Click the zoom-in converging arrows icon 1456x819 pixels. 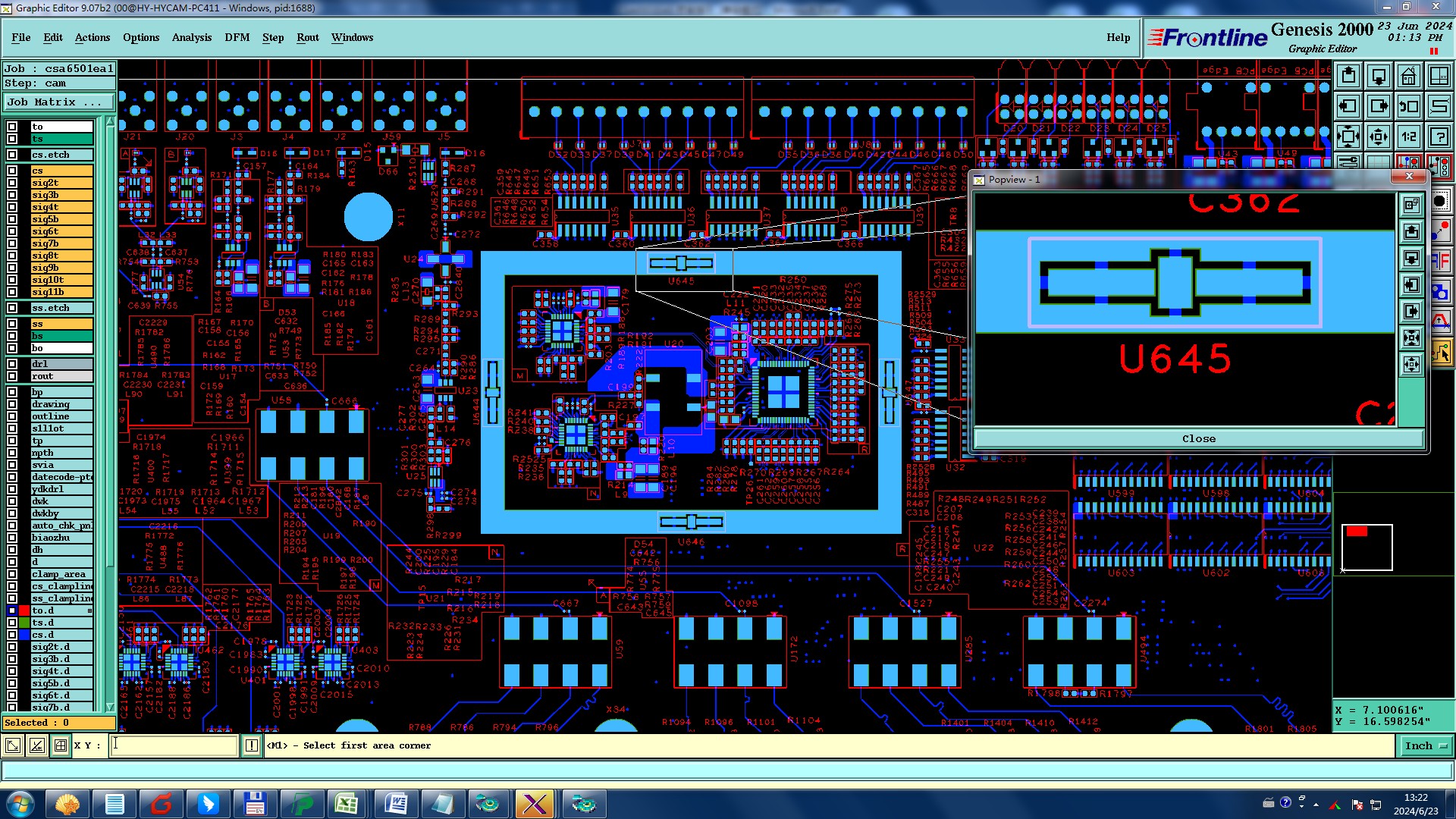[1379, 136]
